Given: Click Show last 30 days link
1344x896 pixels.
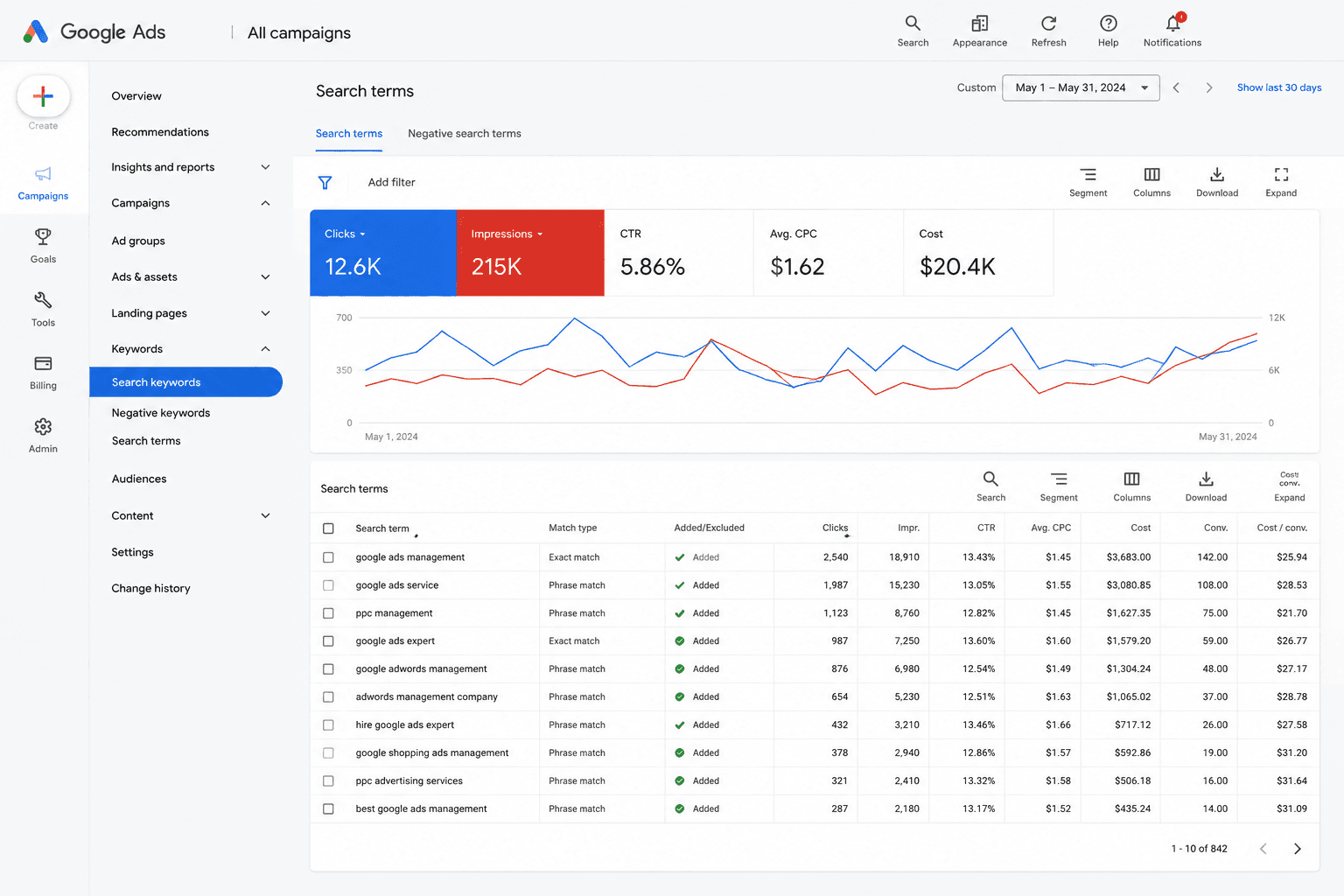Looking at the screenshot, I should click(1279, 87).
